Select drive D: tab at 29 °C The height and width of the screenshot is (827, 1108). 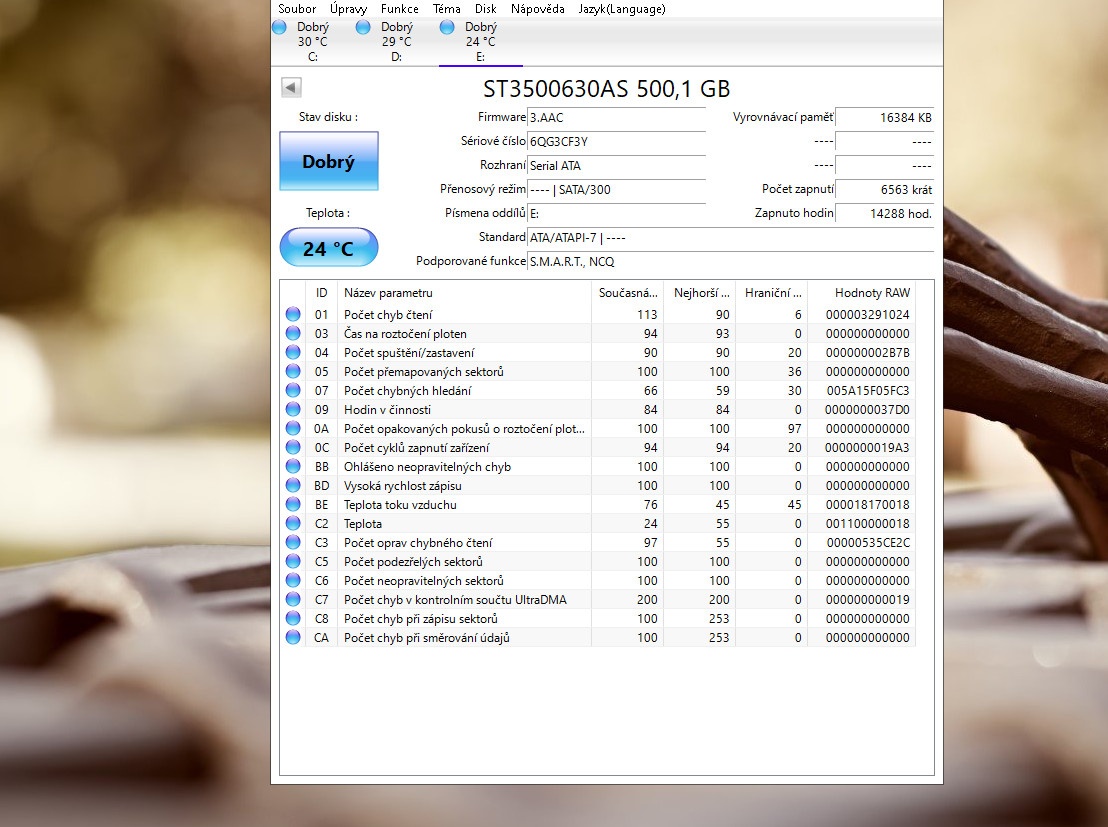(396, 42)
